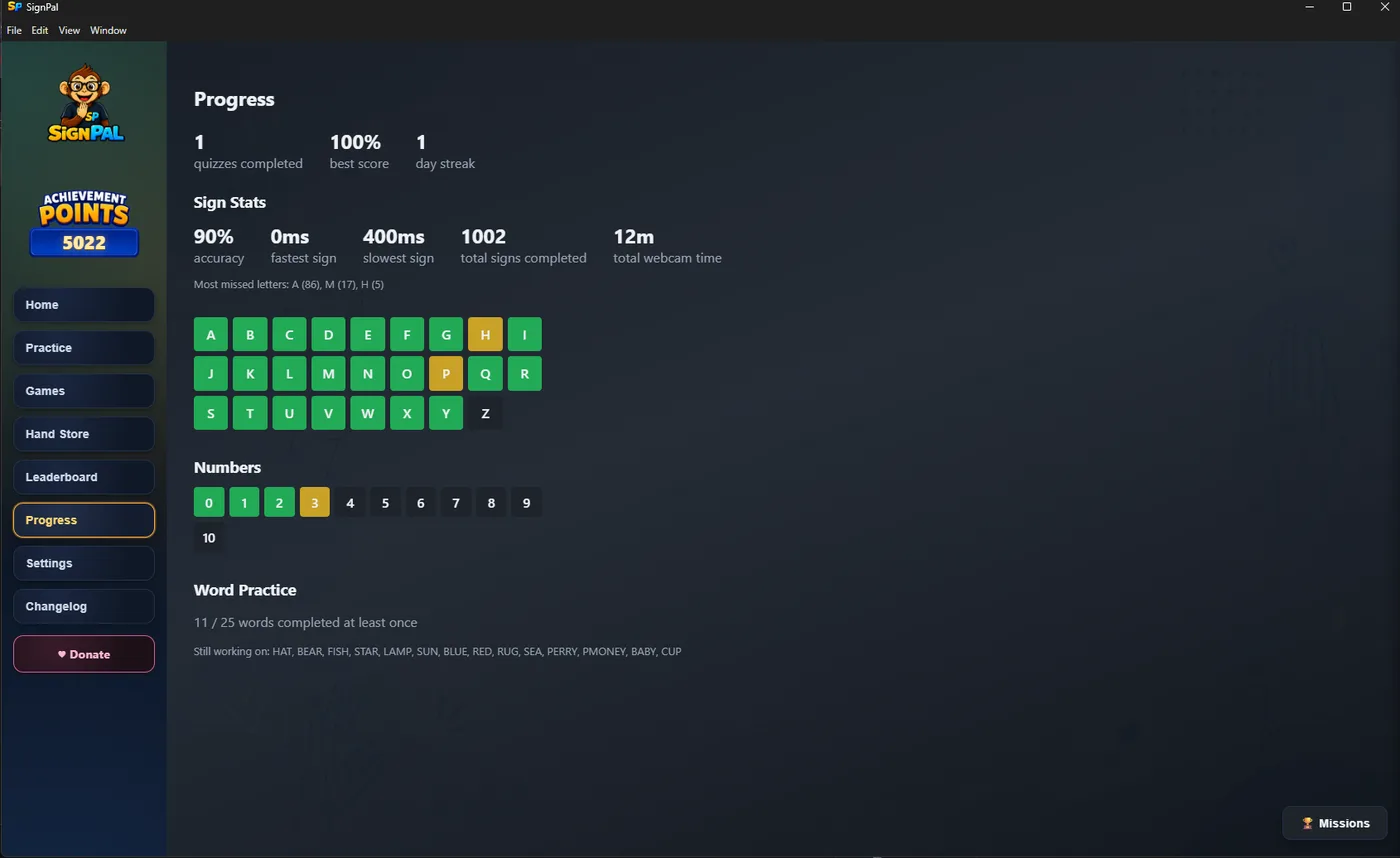Click the number 7 tile
The width and height of the screenshot is (1400, 858).
click(x=456, y=502)
